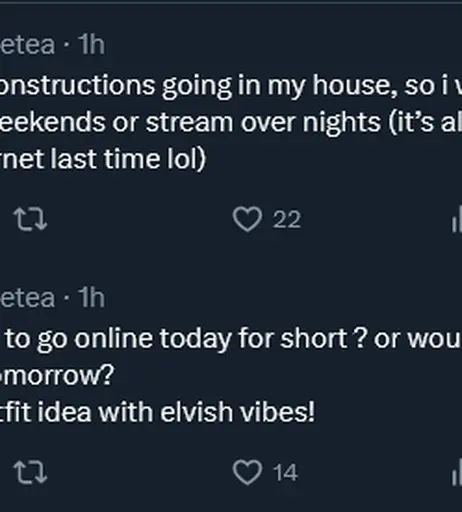The width and height of the screenshot is (462, 512).
Task: Open the 14 like count
Action: tap(285, 472)
